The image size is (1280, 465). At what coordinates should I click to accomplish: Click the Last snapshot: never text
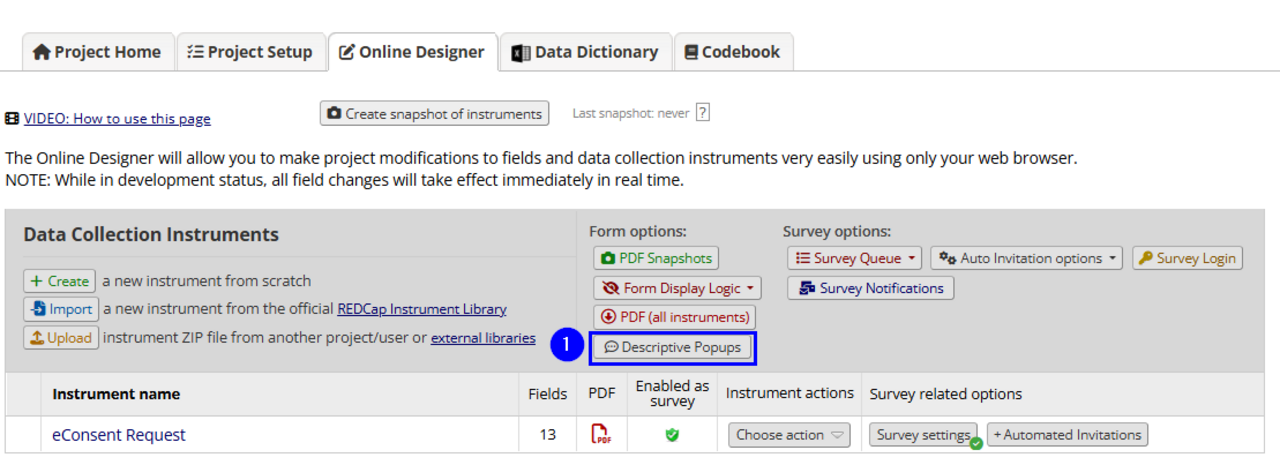coord(631,114)
